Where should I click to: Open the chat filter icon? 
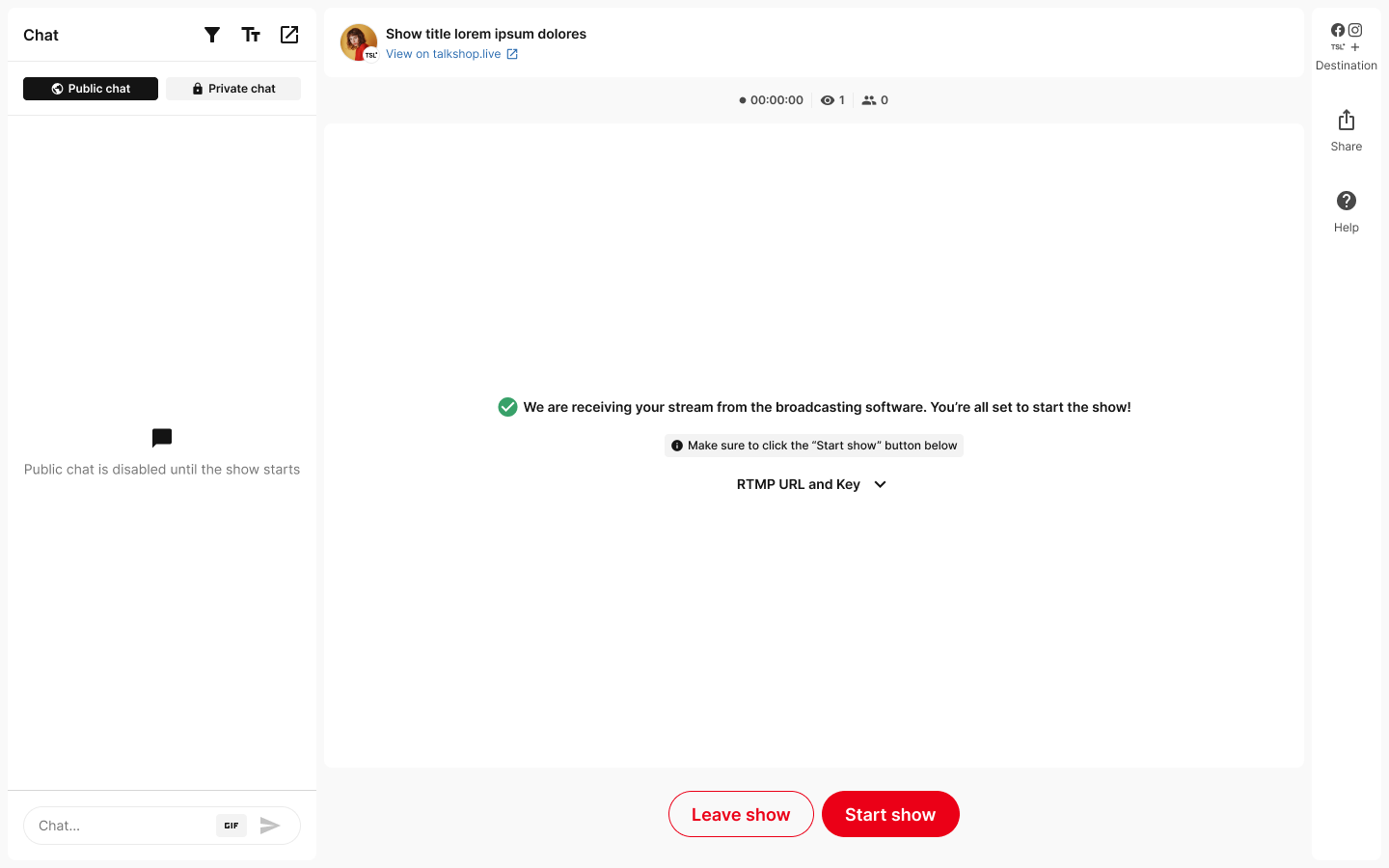212,35
